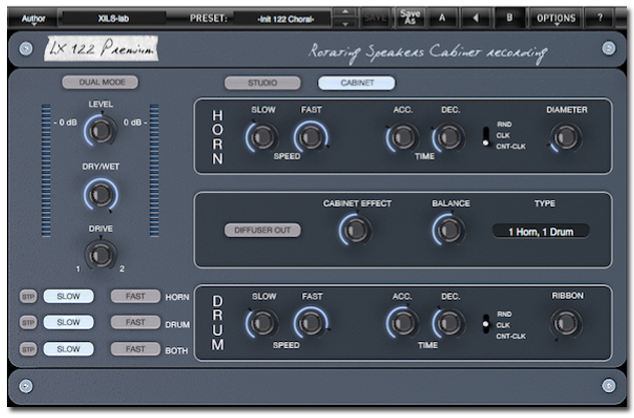The image size is (634, 418).
Task: Click STP button in the DRUM row
Action: (28, 323)
